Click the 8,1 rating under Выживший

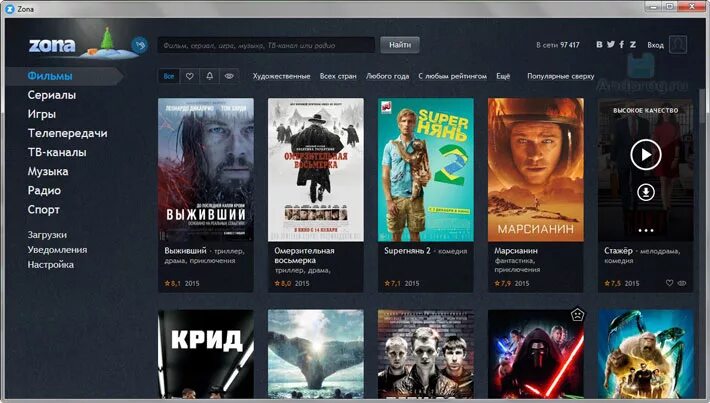click(x=173, y=283)
